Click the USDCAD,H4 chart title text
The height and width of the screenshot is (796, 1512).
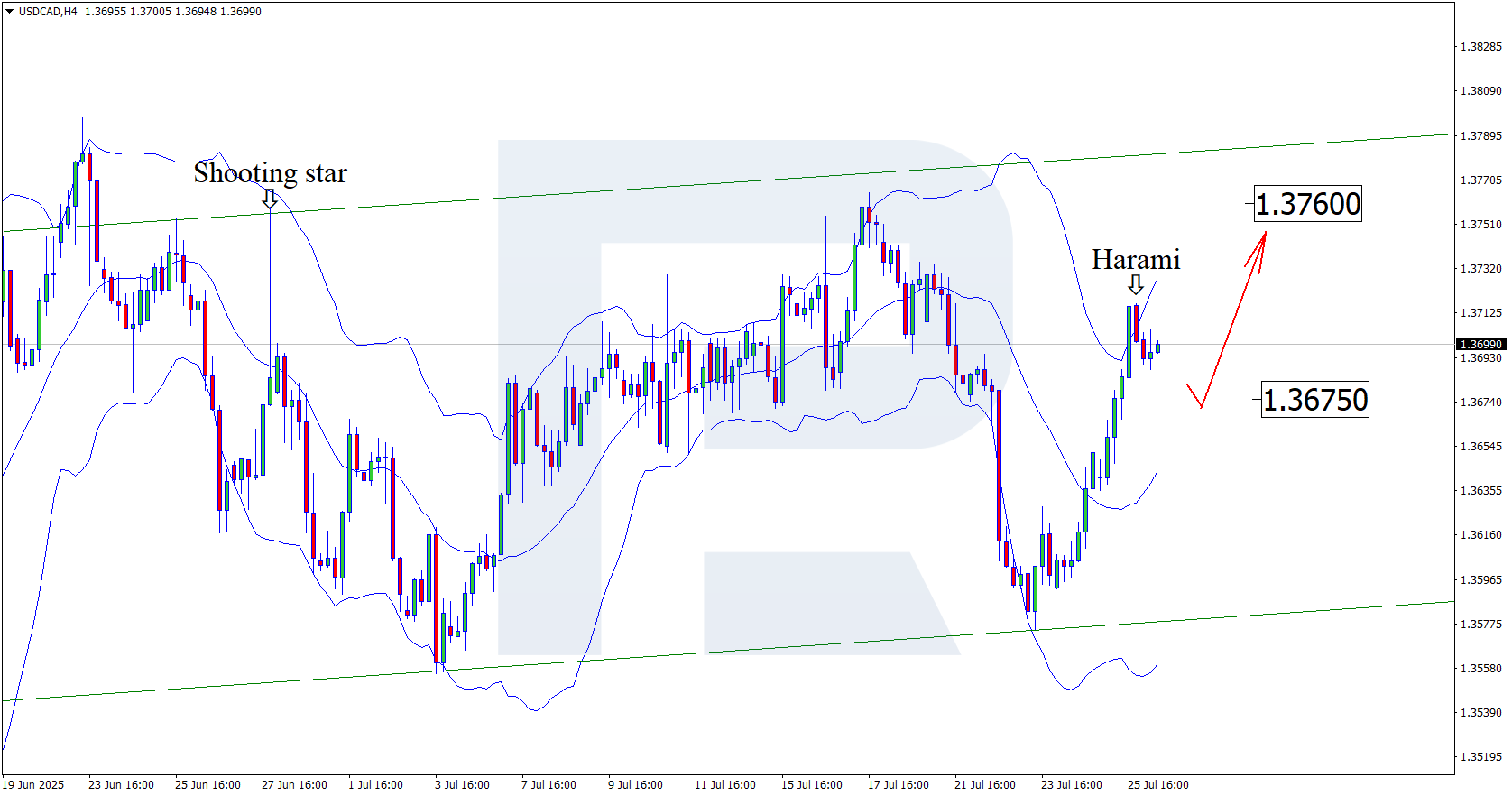[x=48, y=12]
